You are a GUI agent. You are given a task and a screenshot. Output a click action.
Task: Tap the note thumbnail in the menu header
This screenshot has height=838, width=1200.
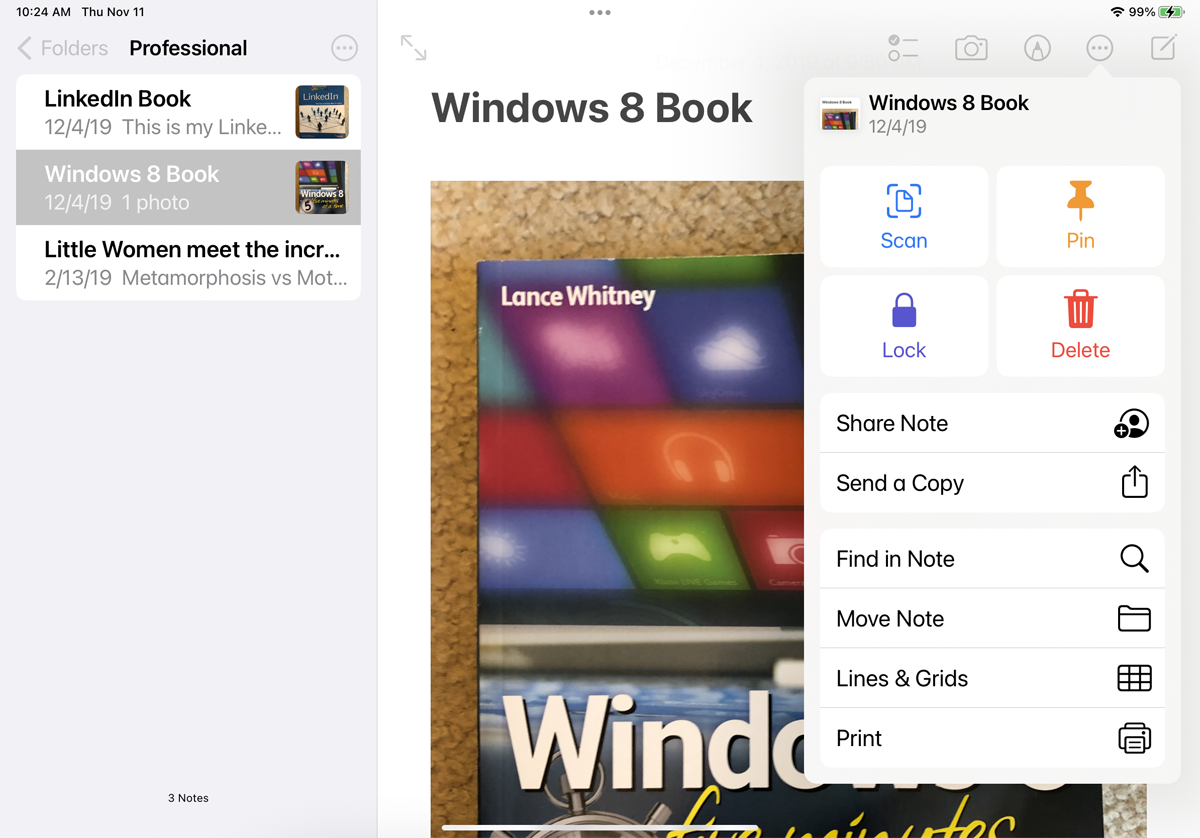click(839, 114)
